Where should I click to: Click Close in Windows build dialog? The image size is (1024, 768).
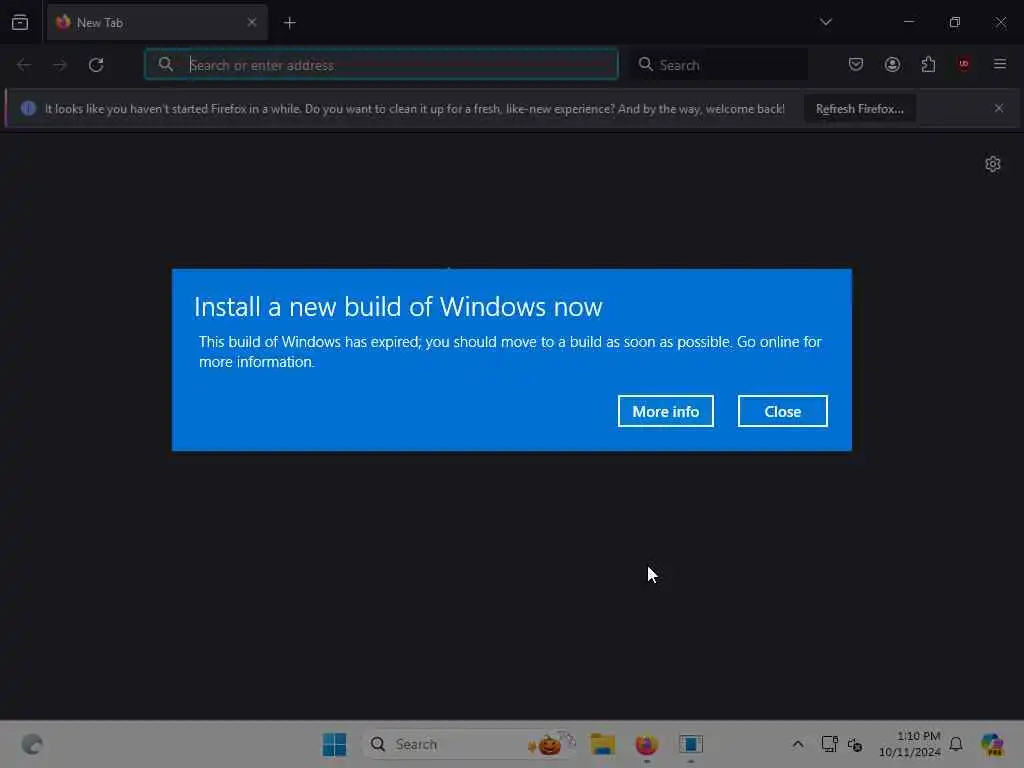click(x=782, y=411)
